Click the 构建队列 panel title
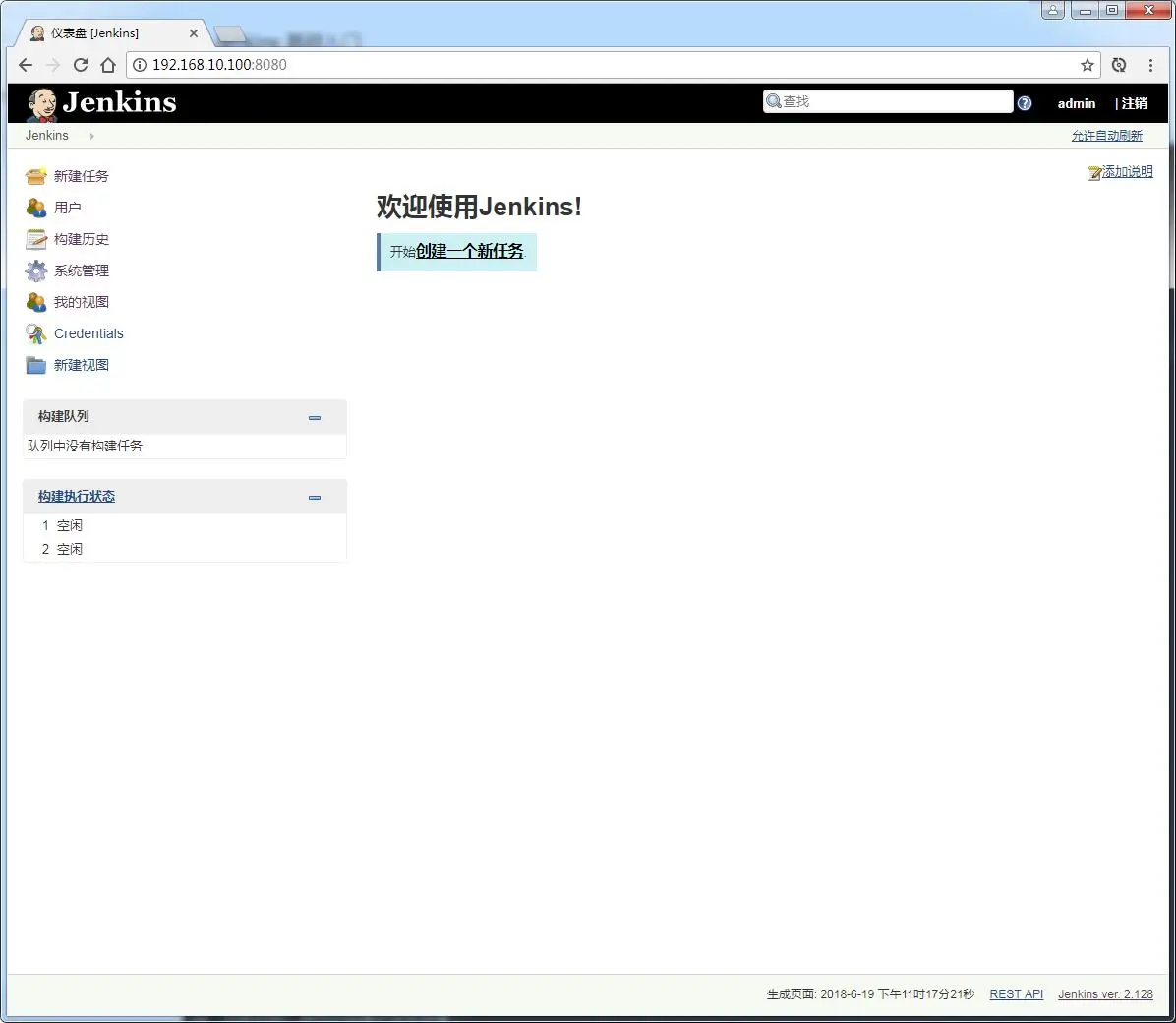The image size is (1176, 1023). [x=64, y=416]
